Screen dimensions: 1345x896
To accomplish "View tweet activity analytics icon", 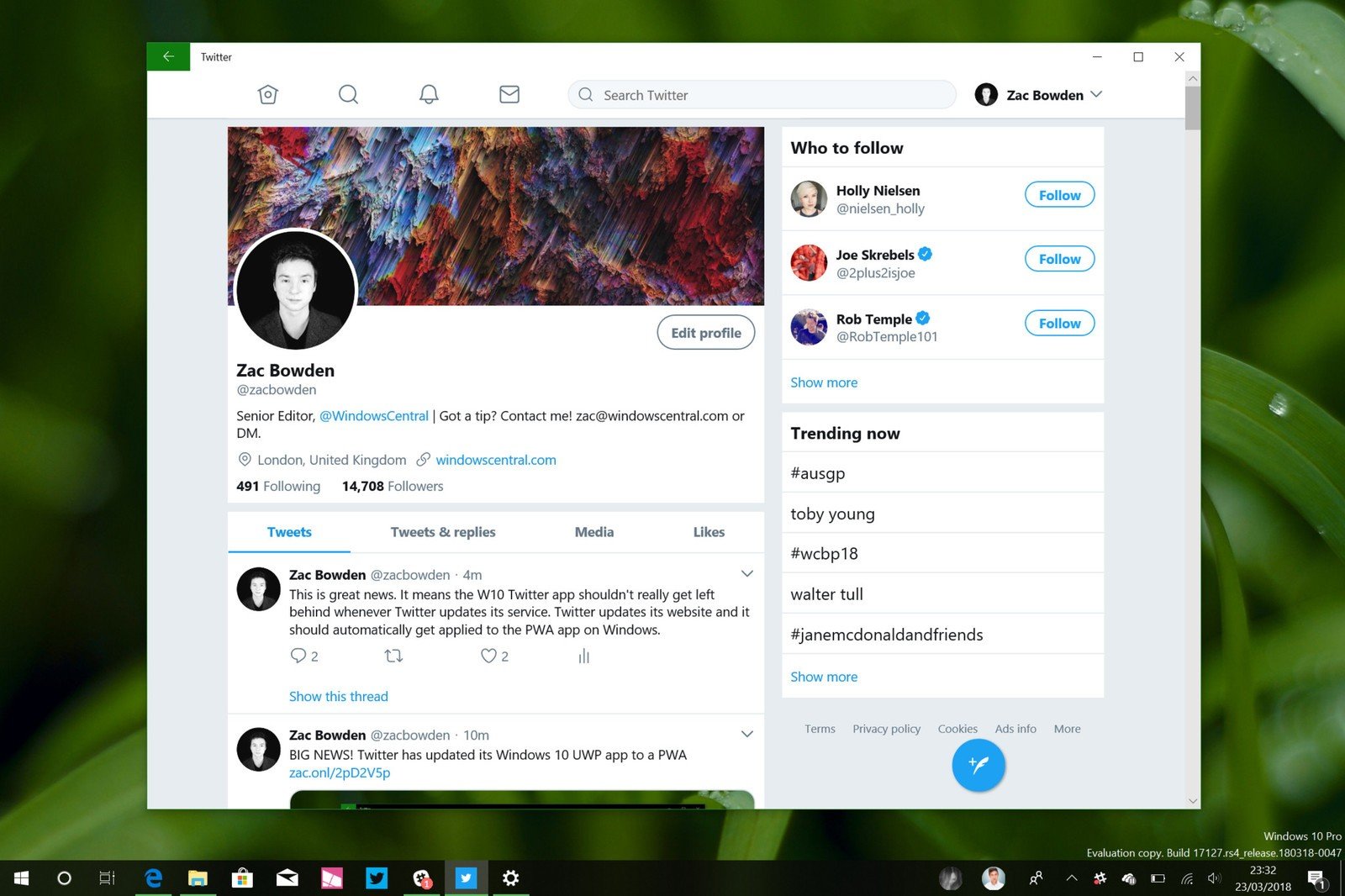I will [x=584, y=656].
